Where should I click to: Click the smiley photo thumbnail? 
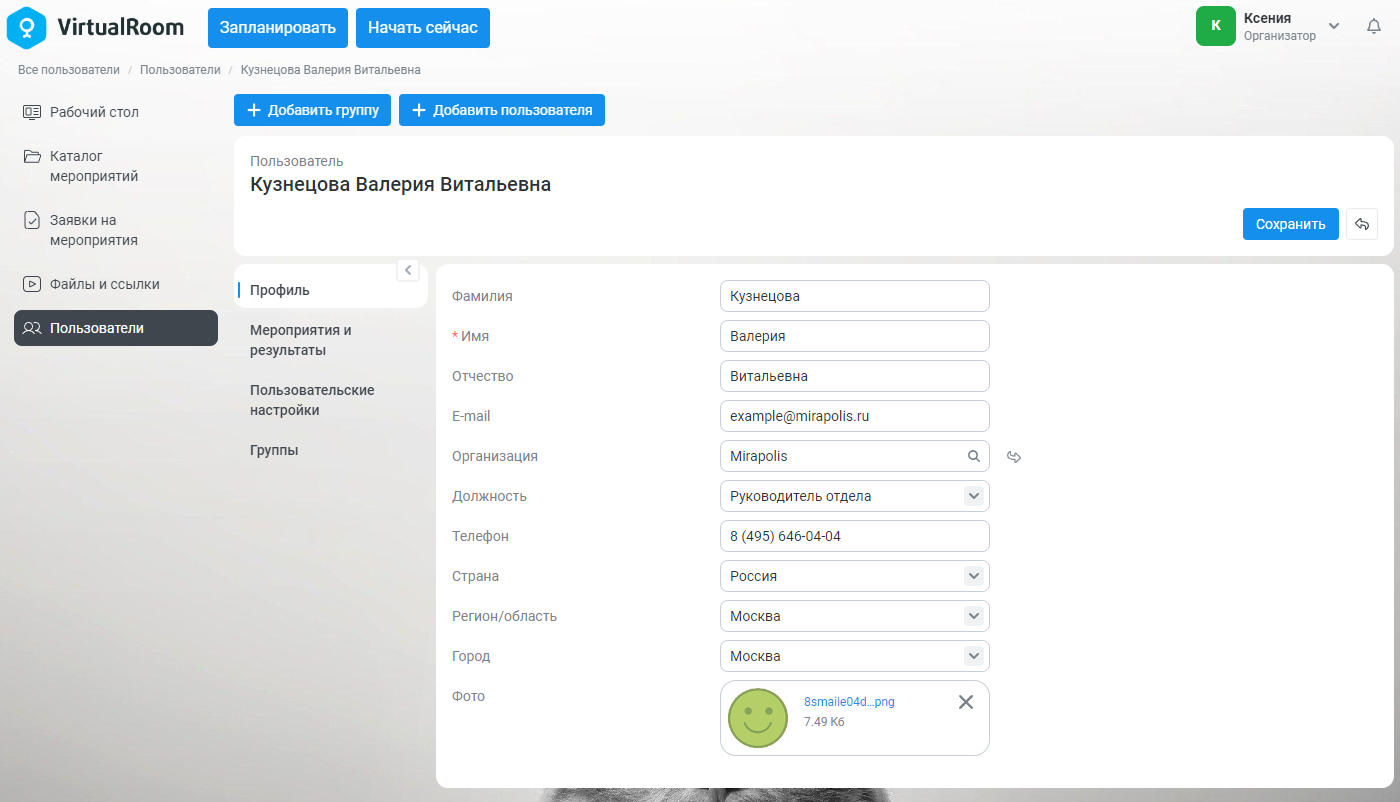coord(758,718)
